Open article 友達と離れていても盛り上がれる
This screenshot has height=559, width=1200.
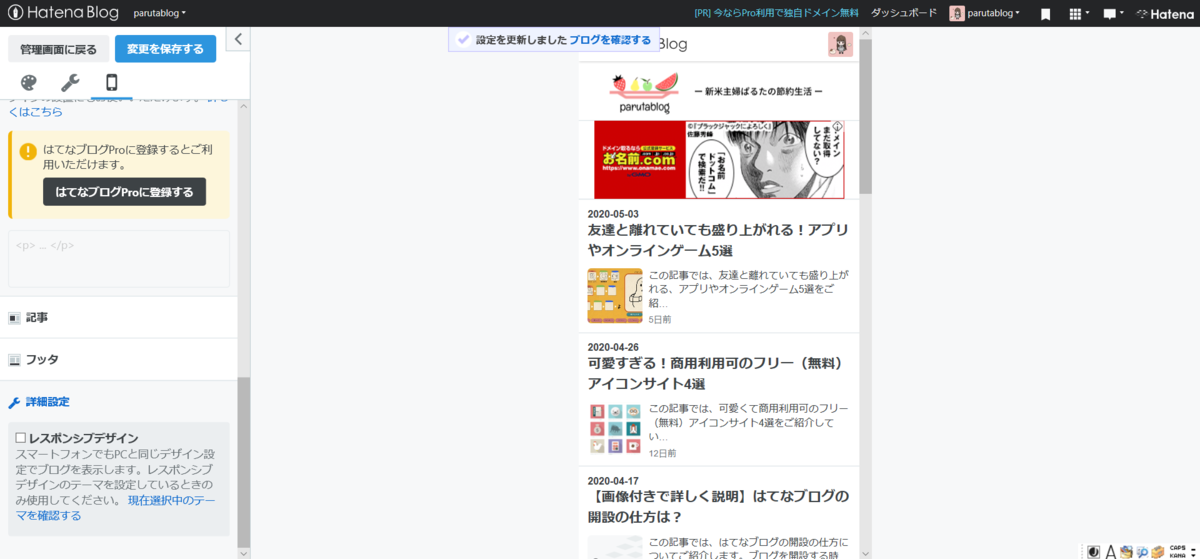pyautogui.click(x=718, y=240)
